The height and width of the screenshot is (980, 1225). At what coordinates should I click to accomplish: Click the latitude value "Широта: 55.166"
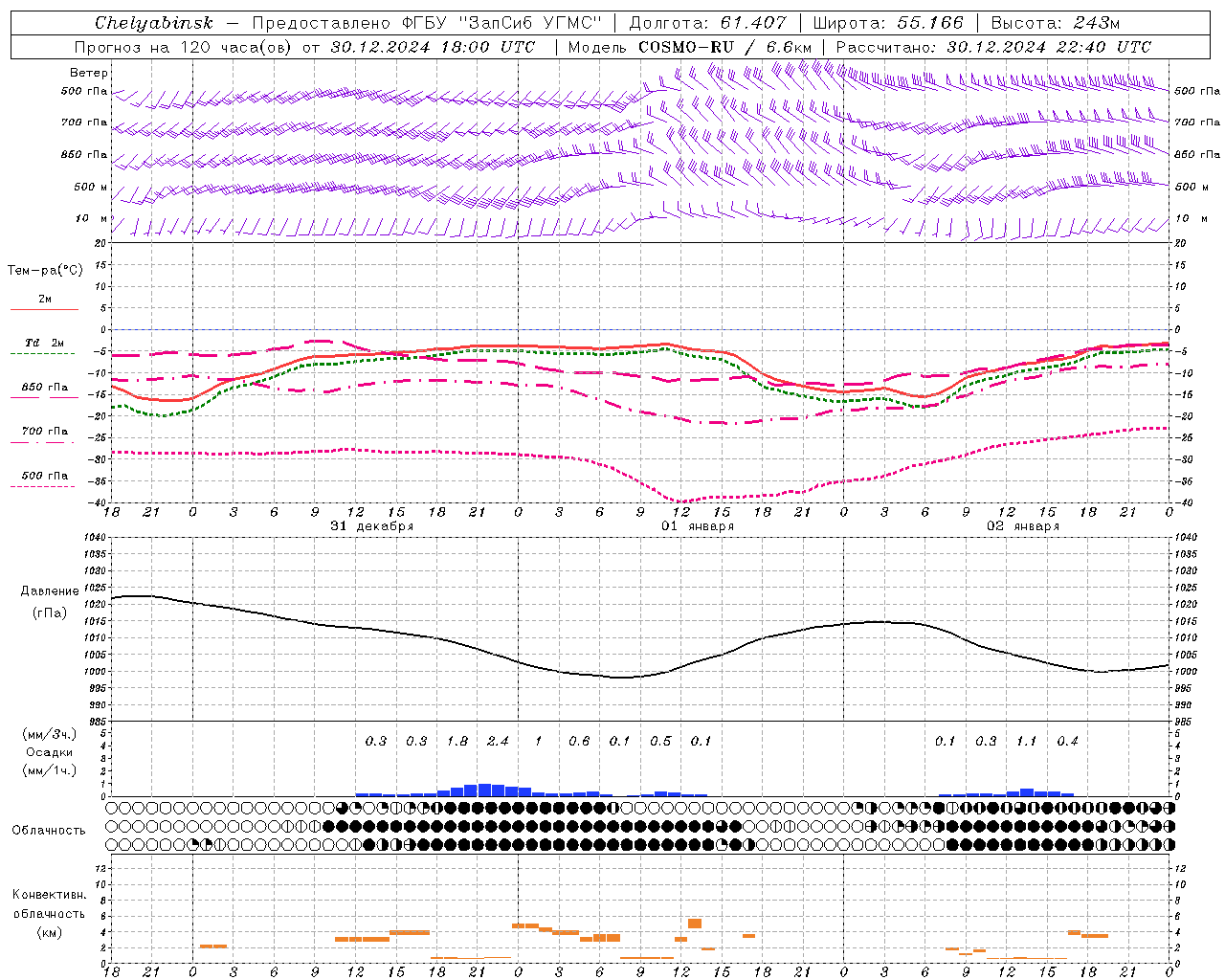(887, 23)
